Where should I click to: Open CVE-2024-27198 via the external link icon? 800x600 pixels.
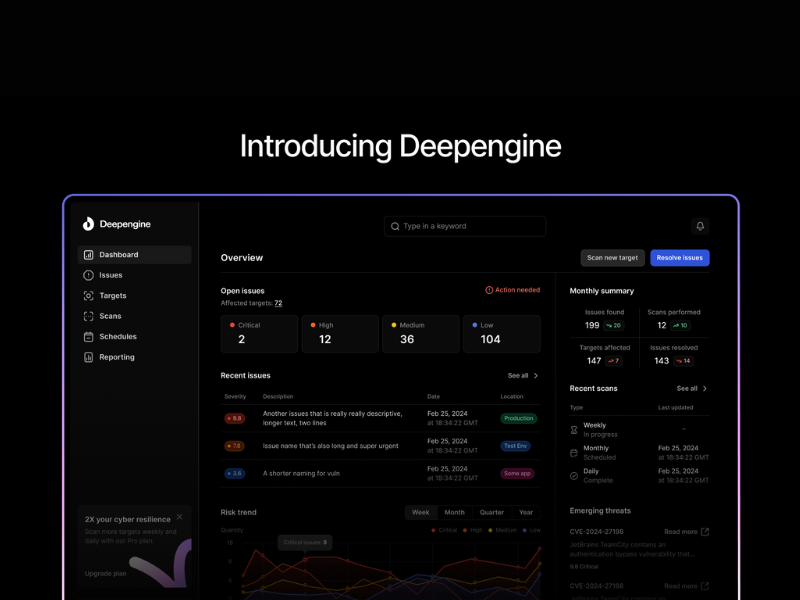[x=705, y=531]
